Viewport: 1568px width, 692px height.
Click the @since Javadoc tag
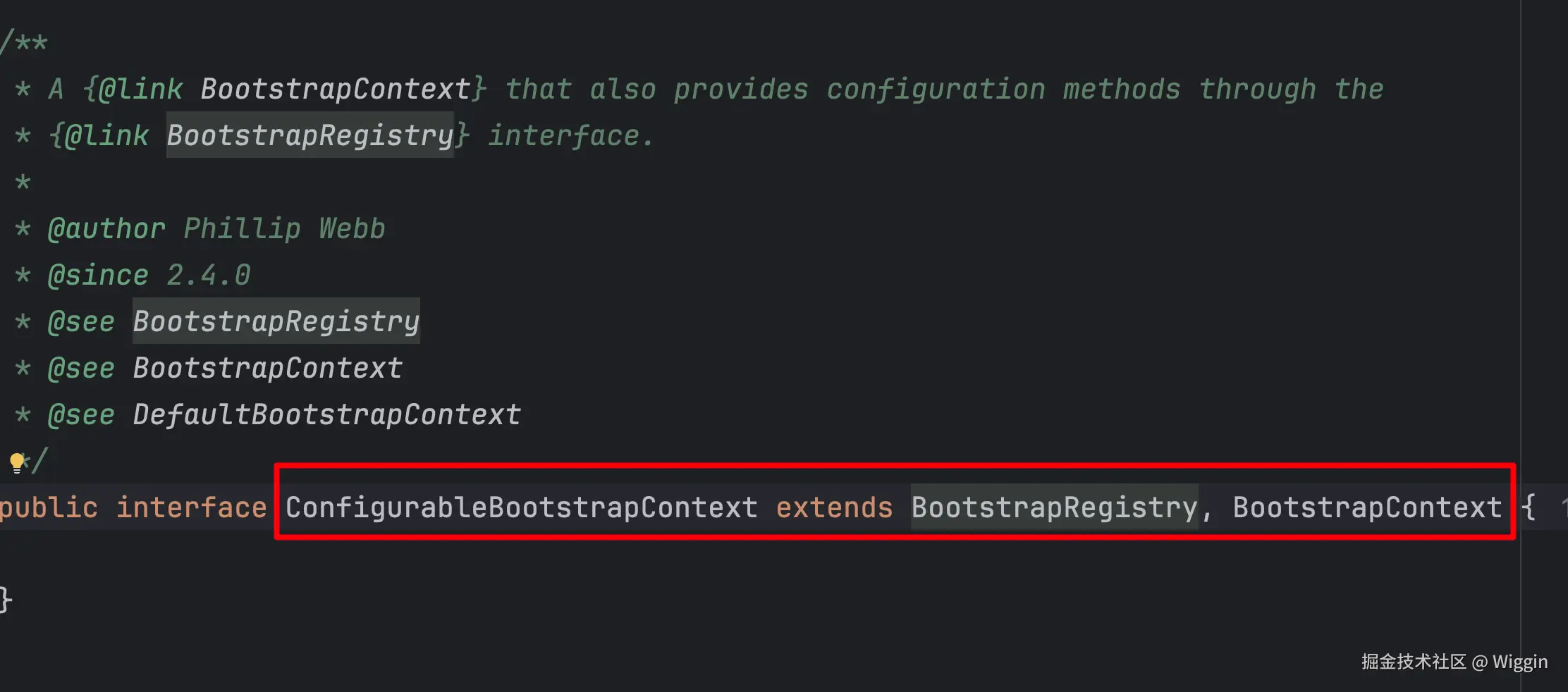coord(98,275)
